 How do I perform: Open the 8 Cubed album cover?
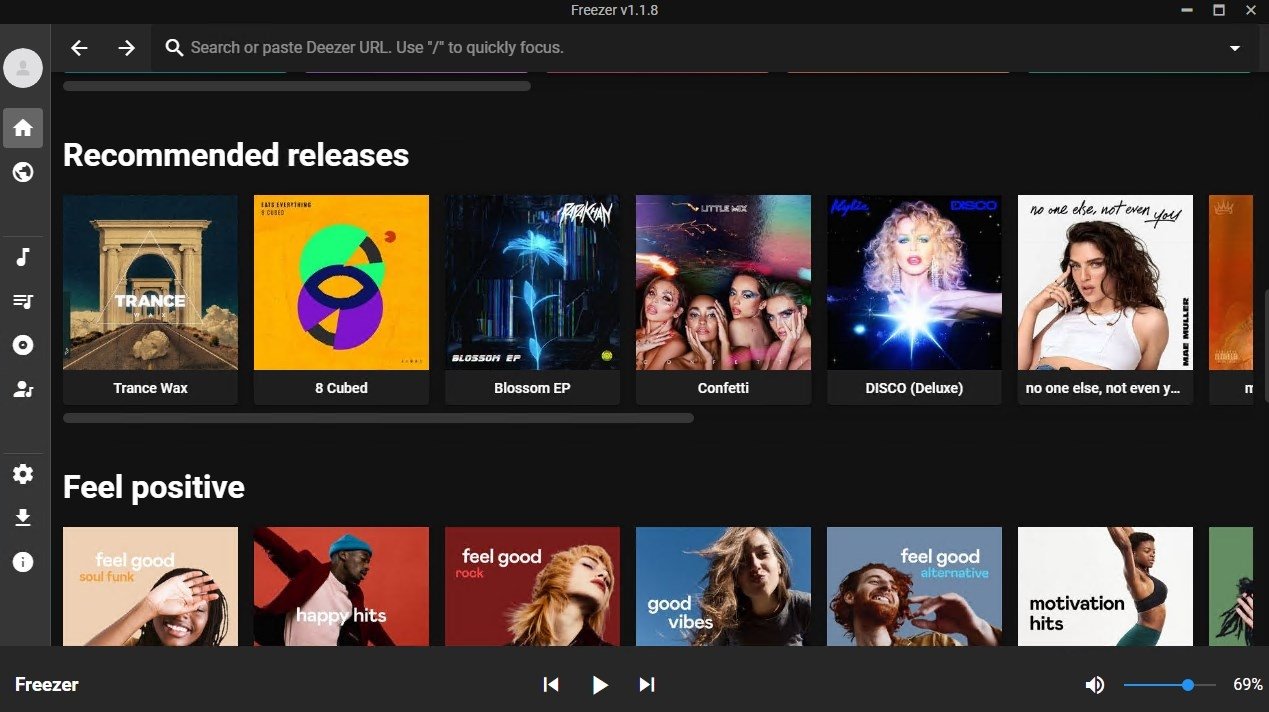tap(341, 283)
